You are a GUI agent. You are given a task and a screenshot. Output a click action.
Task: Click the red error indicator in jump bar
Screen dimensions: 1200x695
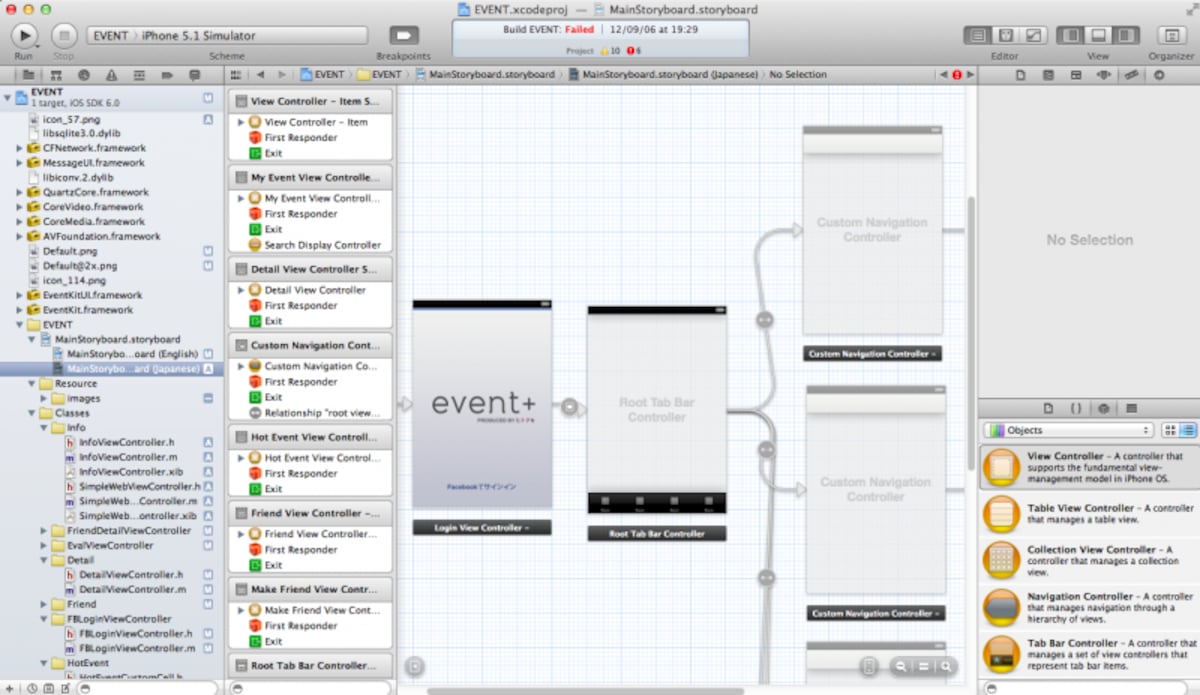(957, 75)
